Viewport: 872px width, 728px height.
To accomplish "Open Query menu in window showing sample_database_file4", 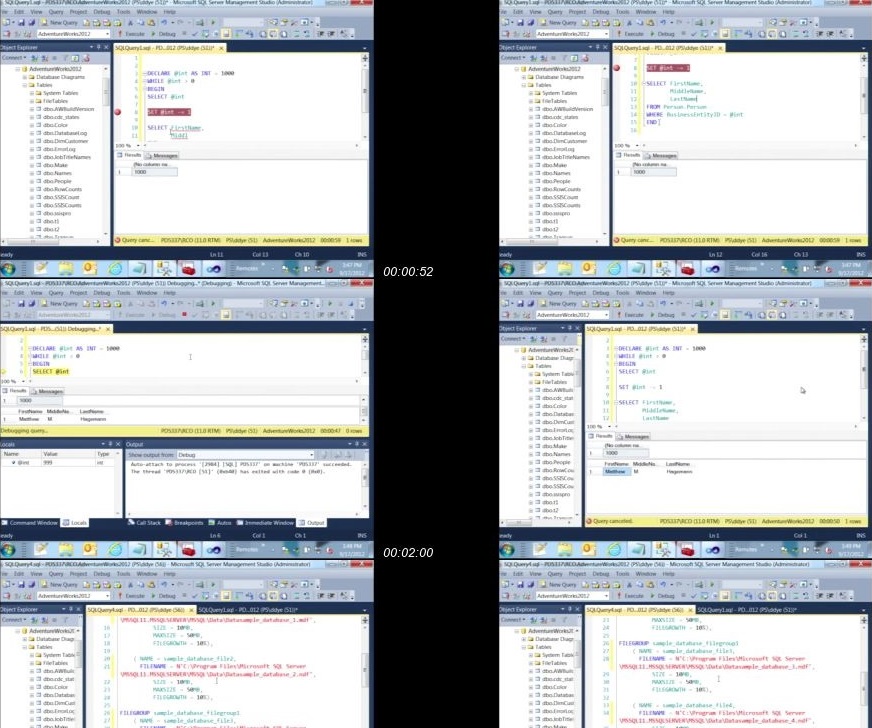I will (555, 573).
